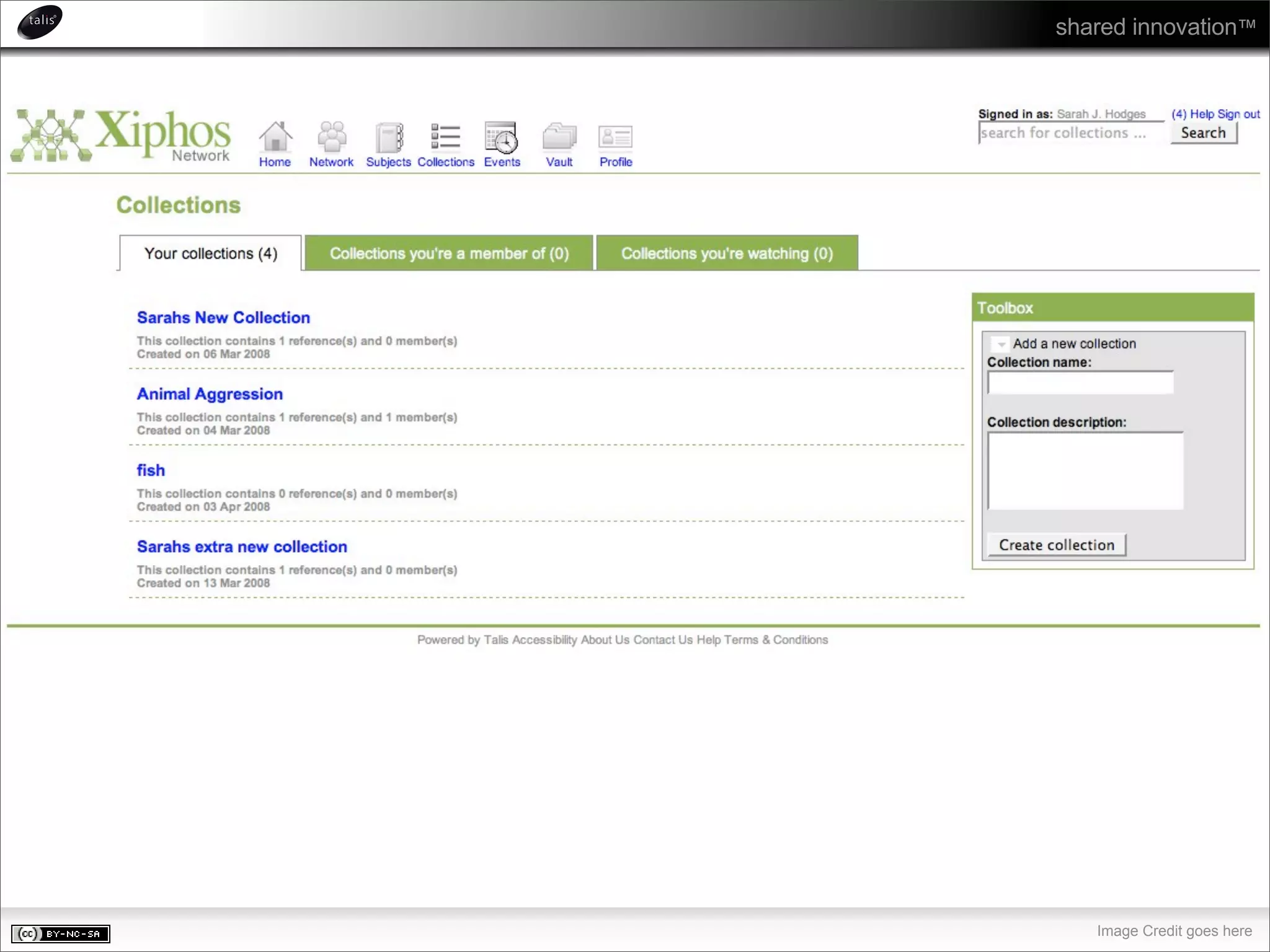Click 'contains 0 reference(s) and 0 member(s)' text
1270x952 pixels.
pos(341,493)
